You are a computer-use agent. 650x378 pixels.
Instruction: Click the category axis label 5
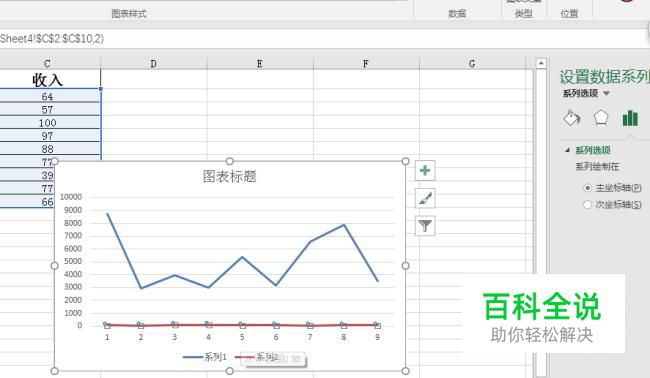click(x=242, y=337)
